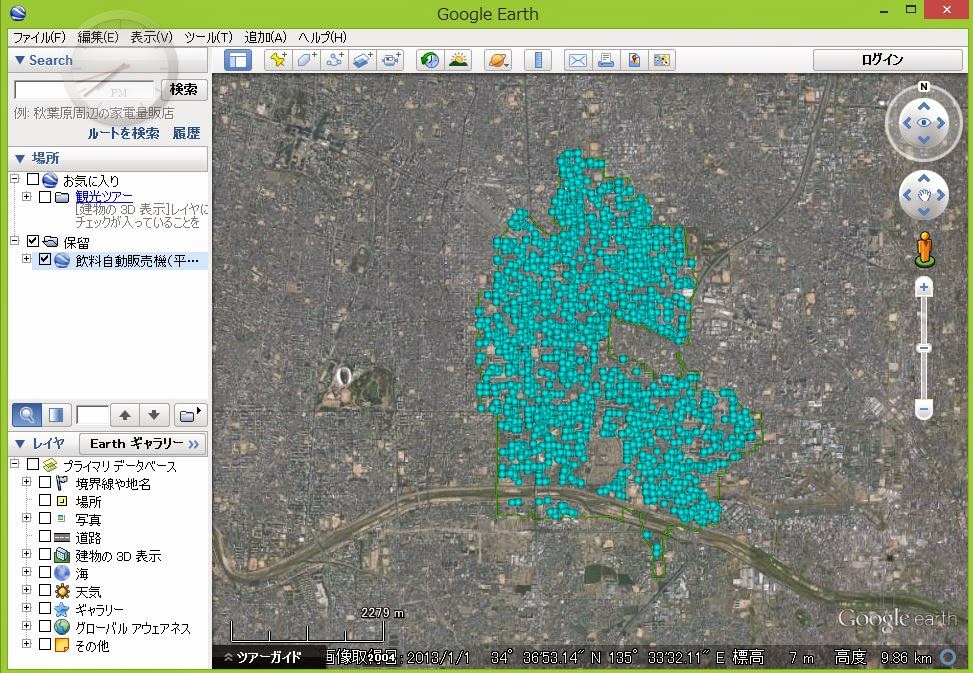Enable the 写真 layer checkbox
973x673 pixels.
[x=45, y=518]
